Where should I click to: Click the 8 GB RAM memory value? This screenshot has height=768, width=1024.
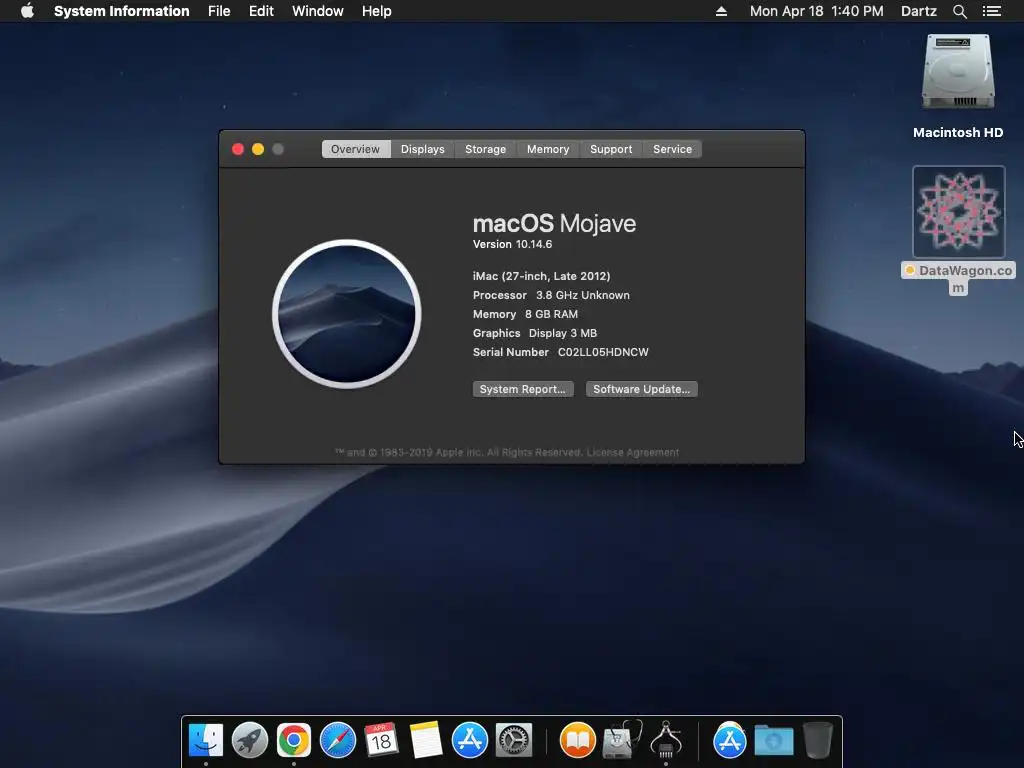[x=551, y=314]
